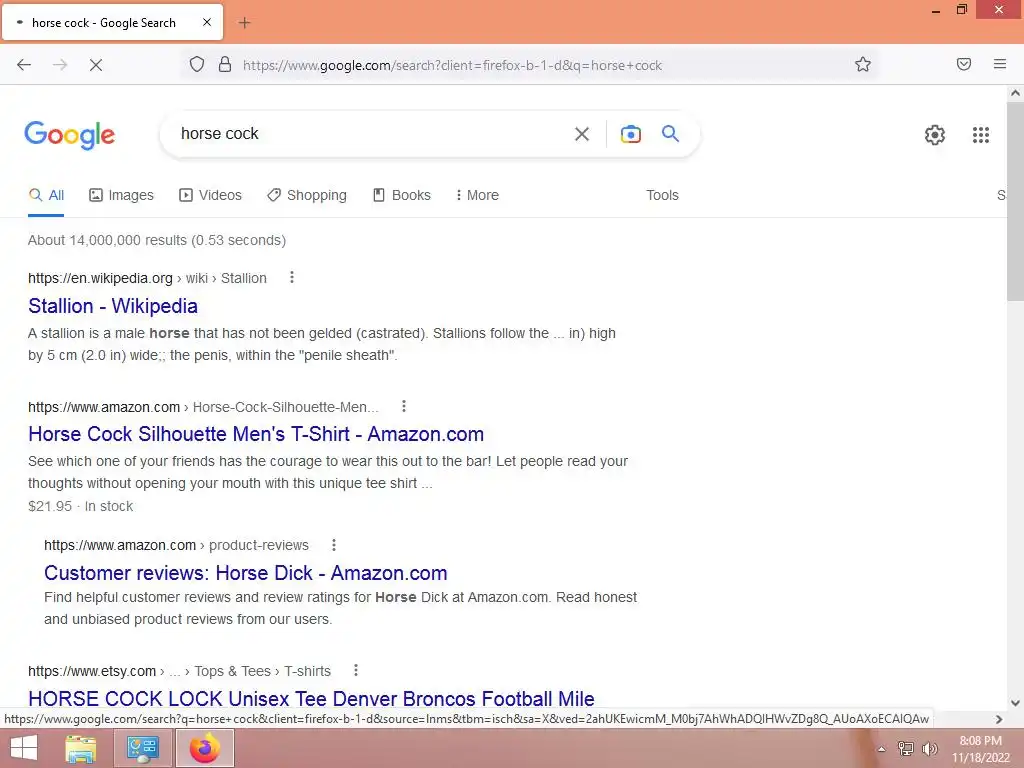Image resolution: width=1024 pixels, height=768 pixels.
Task: Show hidden system tray icons
Action: [881, 749]
